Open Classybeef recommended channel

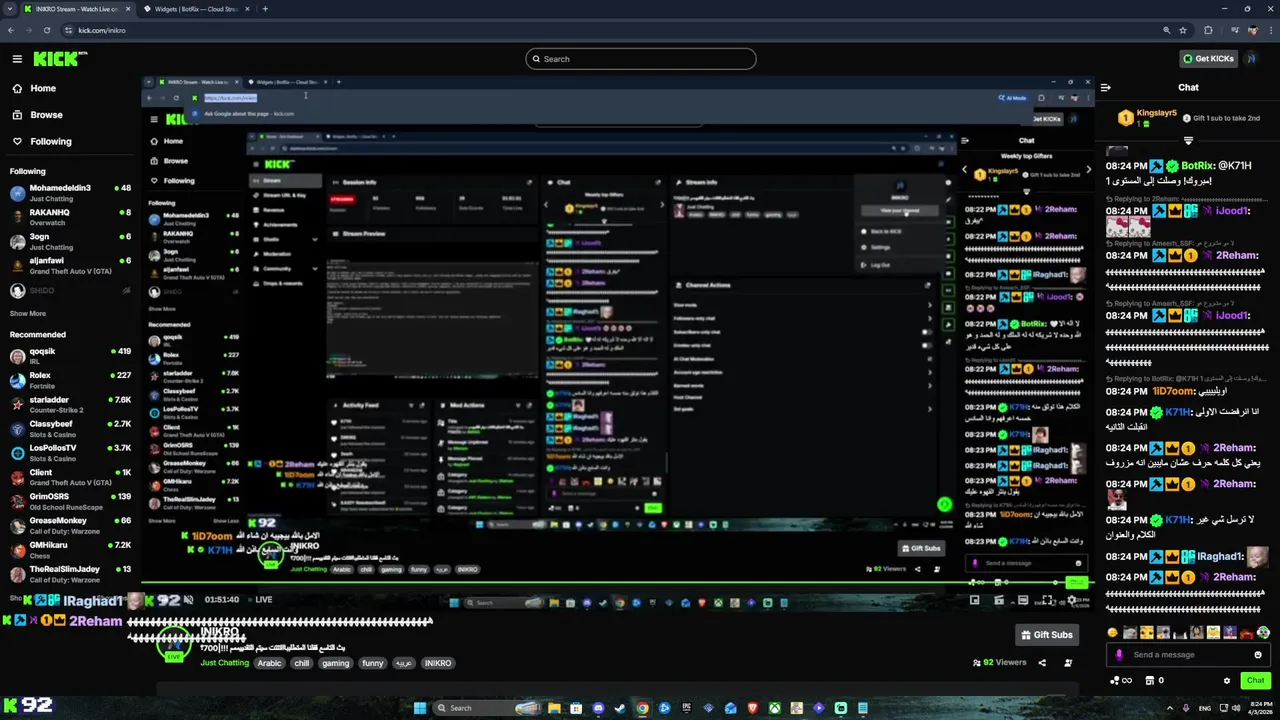tap(70, 428)
